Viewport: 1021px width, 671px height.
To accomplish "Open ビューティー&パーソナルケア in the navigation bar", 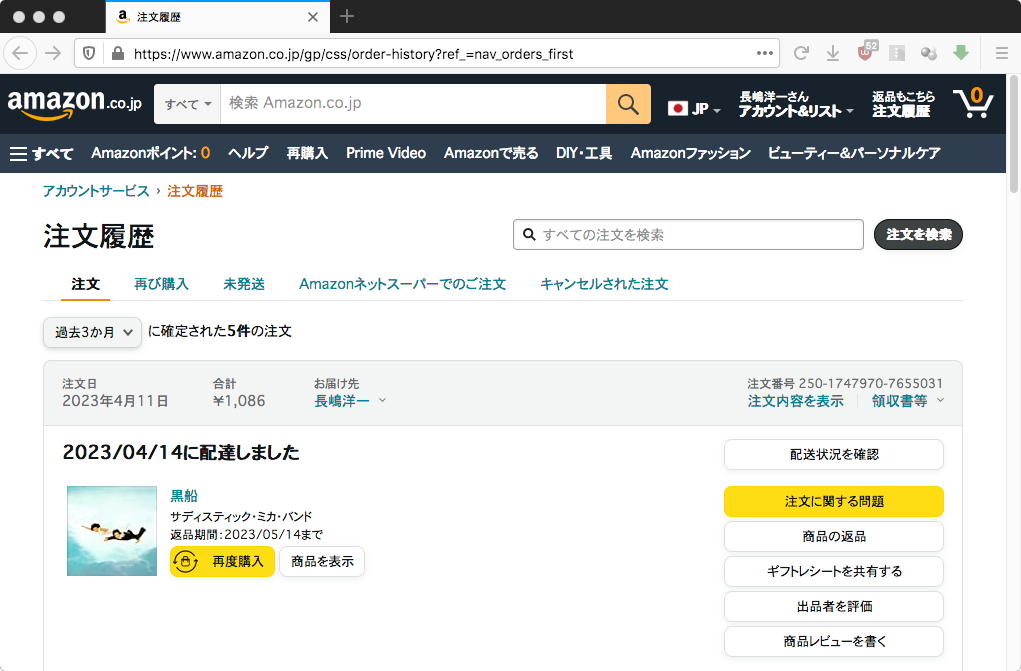I will tap(854, 153).
